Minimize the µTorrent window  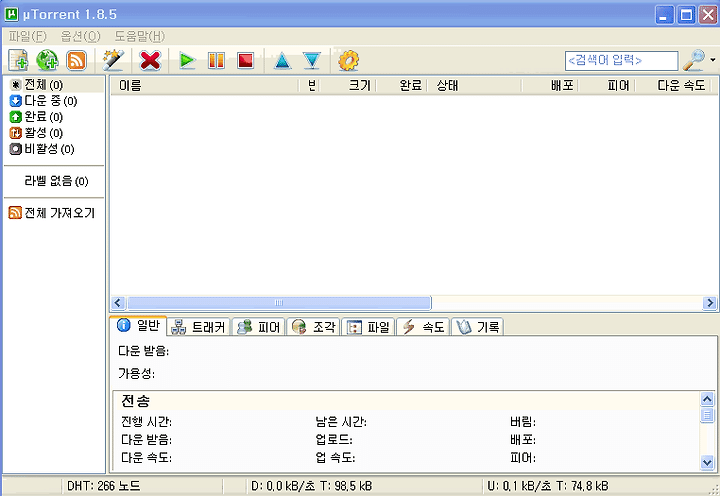(664, 15)
